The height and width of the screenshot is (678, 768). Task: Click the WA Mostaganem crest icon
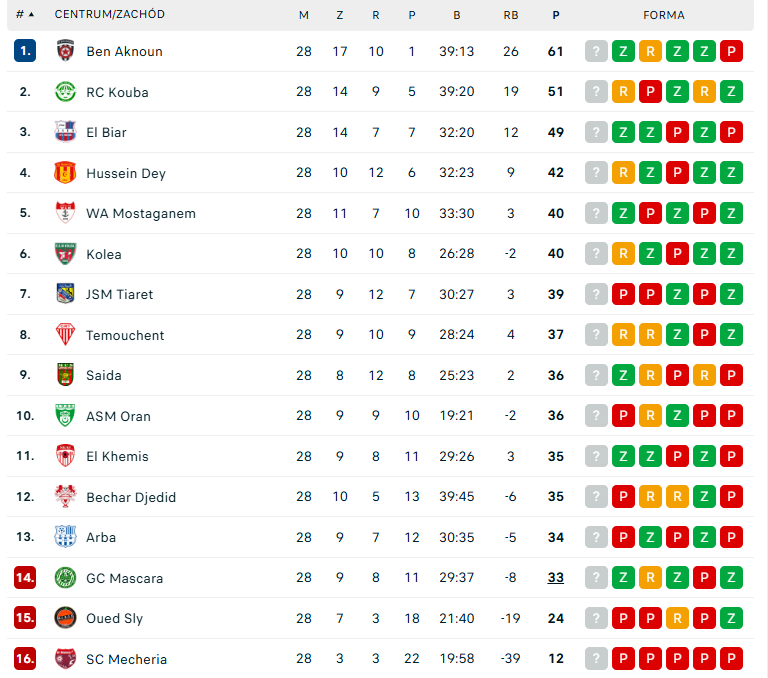[x=65, y=213]
